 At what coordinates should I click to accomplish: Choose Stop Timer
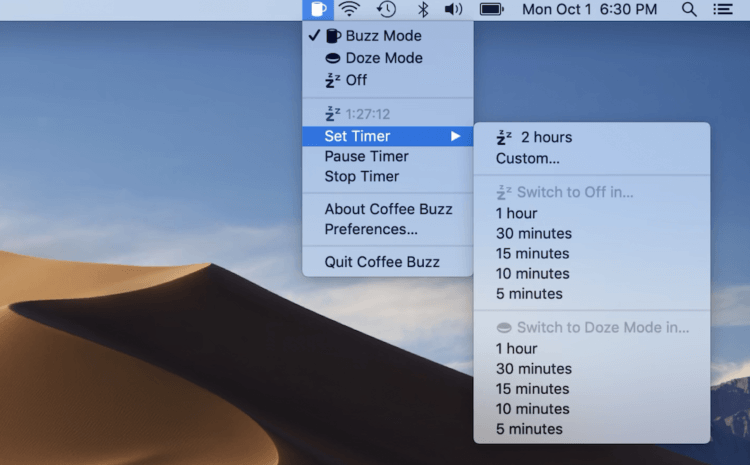tap(388, 177)
